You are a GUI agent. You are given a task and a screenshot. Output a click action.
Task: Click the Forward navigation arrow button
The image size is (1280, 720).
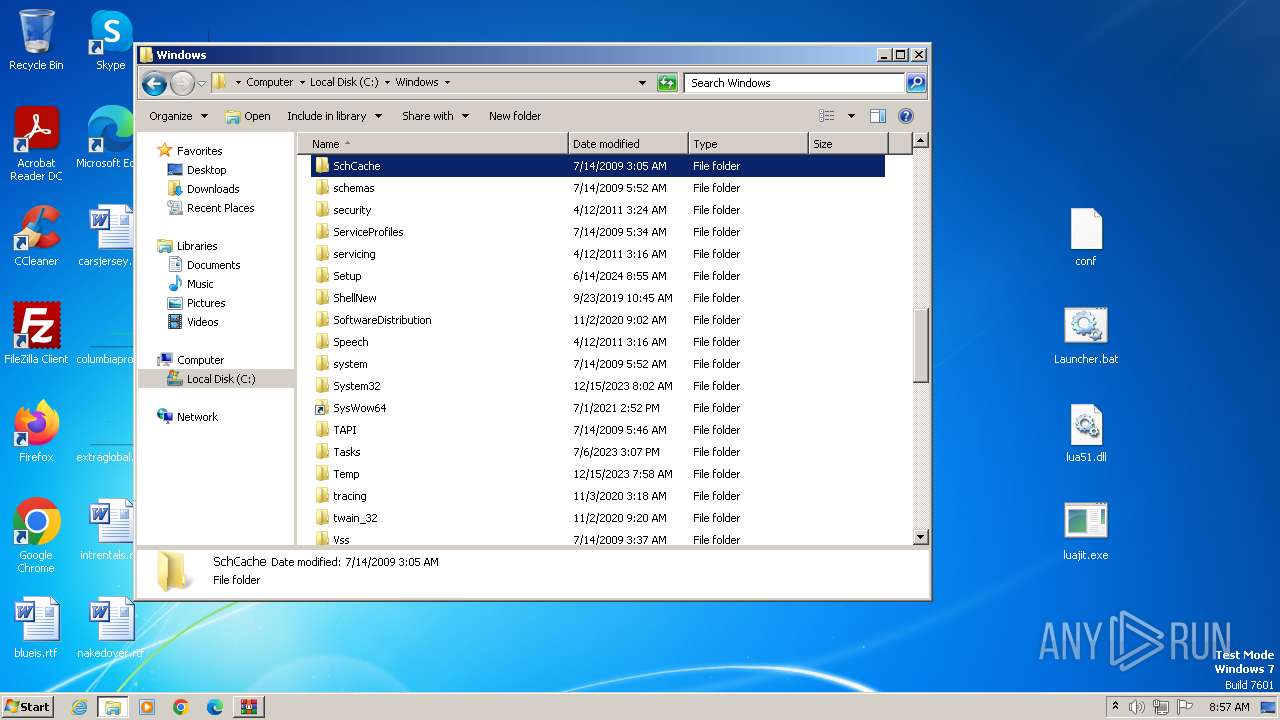point(182,83)
